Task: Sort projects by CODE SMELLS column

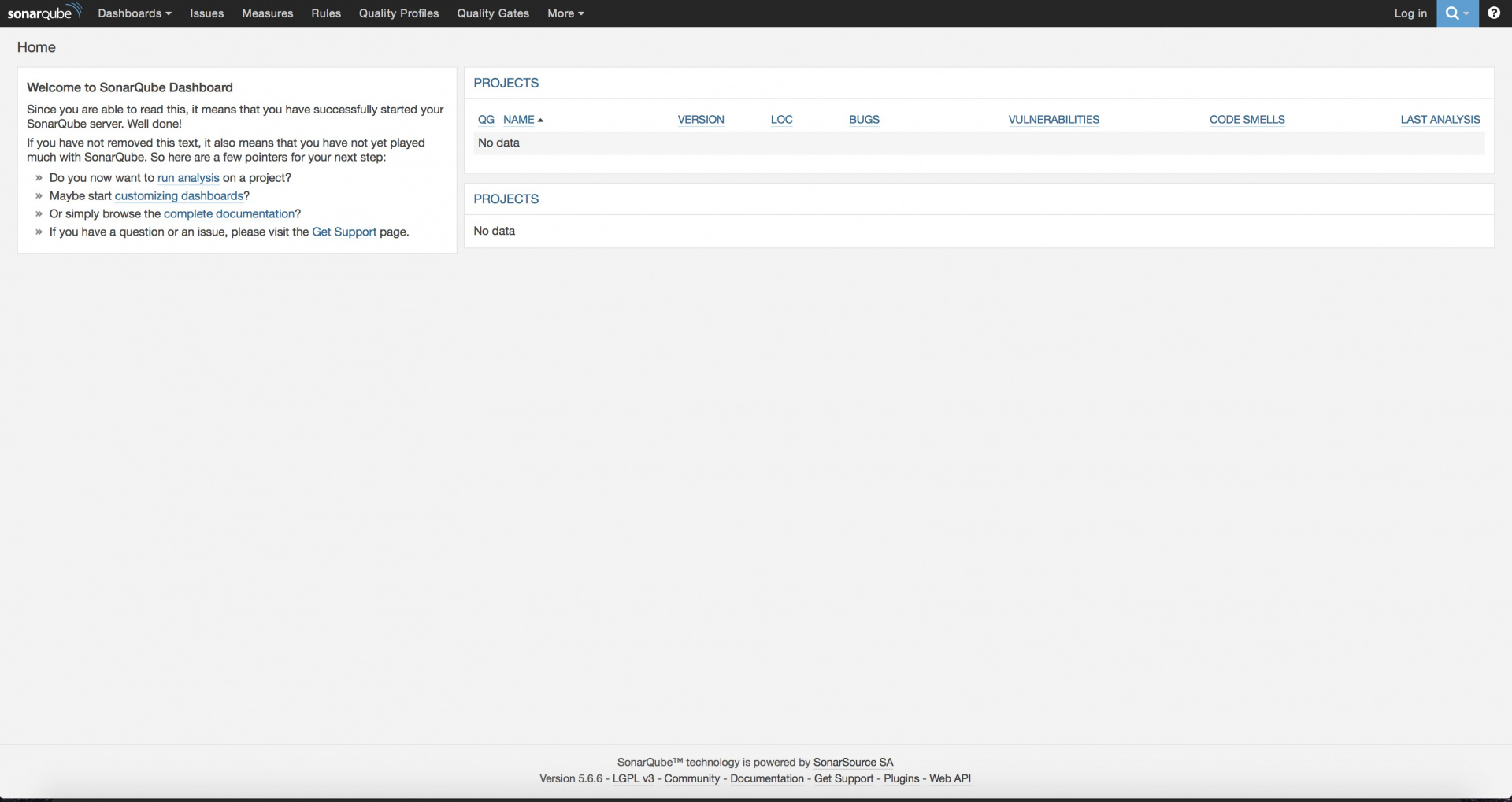Action: pos(1247,120)
